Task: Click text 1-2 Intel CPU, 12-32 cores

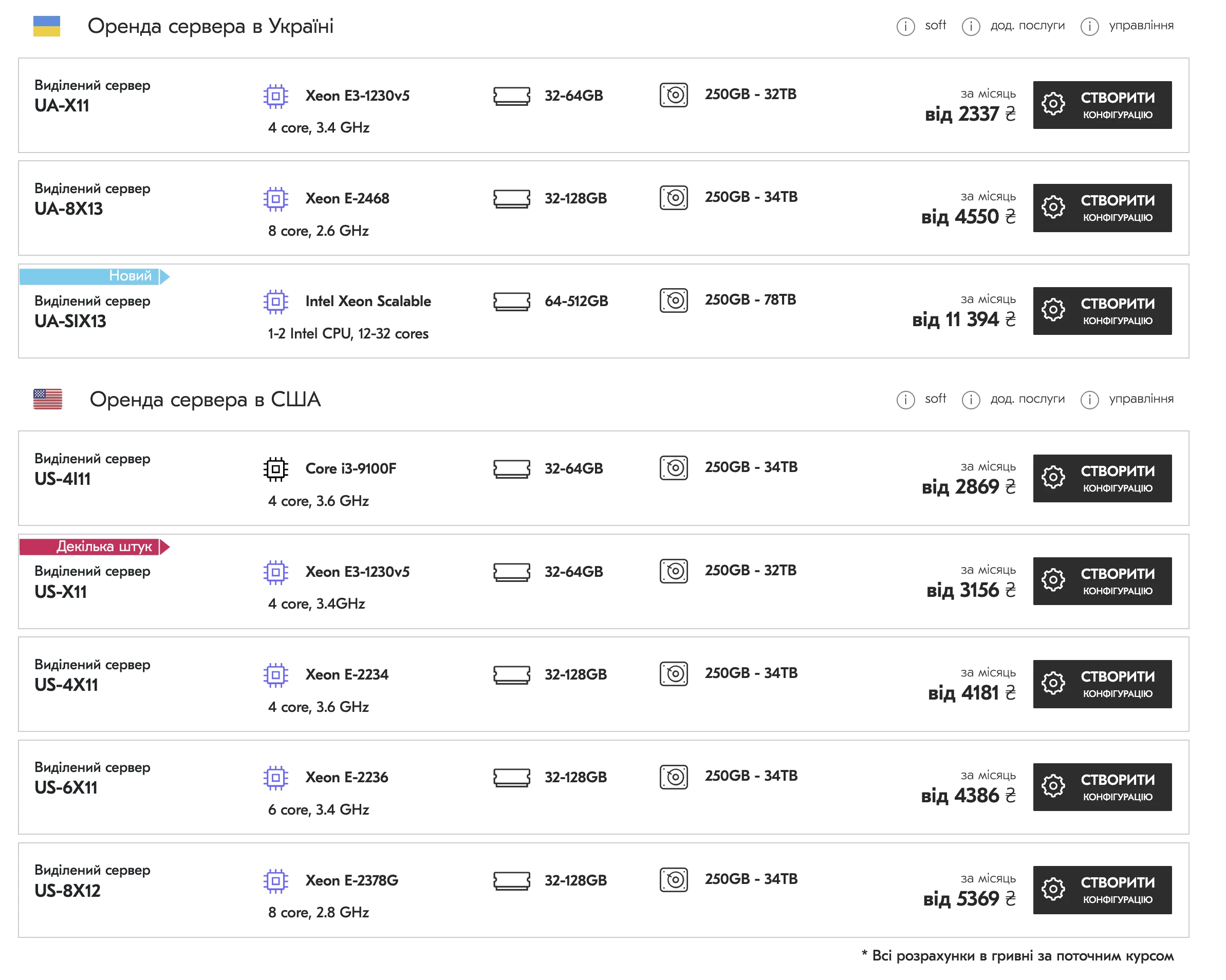Action: coord(348,334)
